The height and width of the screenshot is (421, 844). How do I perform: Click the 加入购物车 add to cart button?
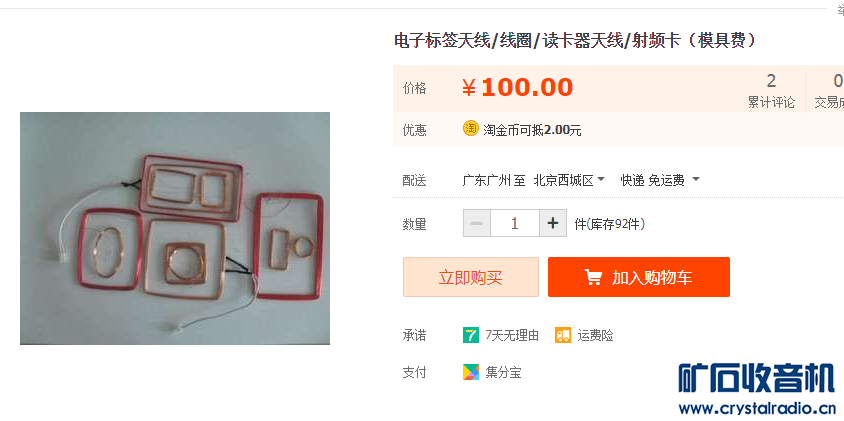(639, 277)
